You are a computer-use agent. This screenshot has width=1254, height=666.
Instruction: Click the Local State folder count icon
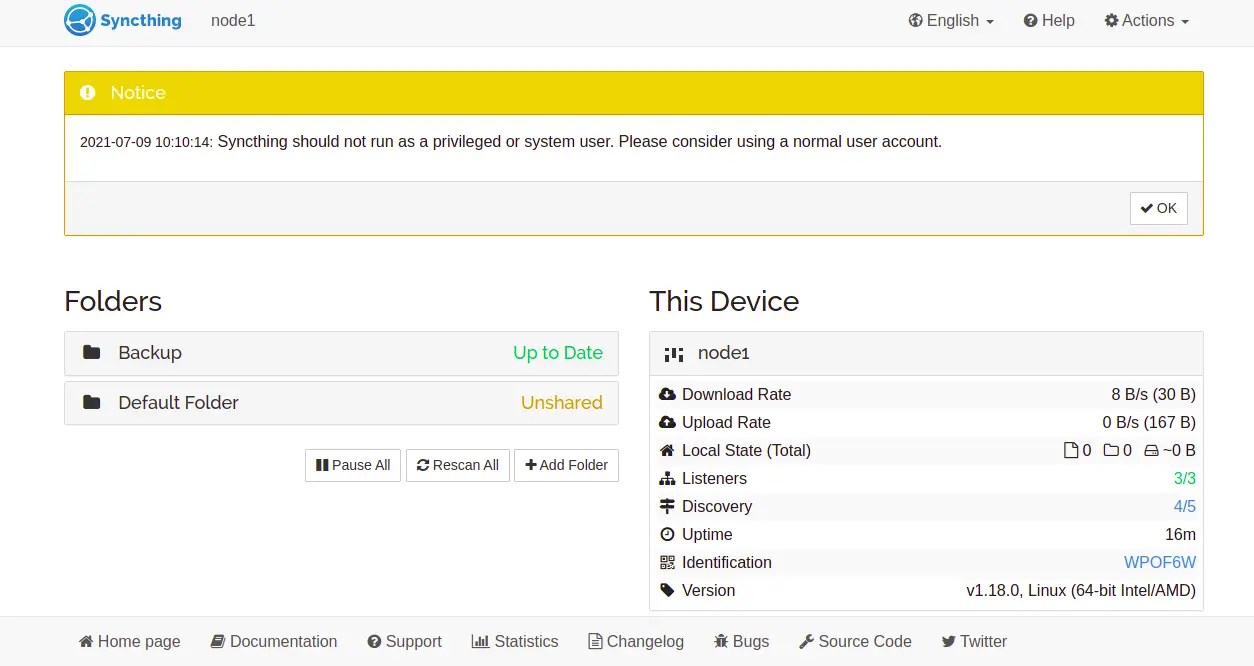(1111, 451)
